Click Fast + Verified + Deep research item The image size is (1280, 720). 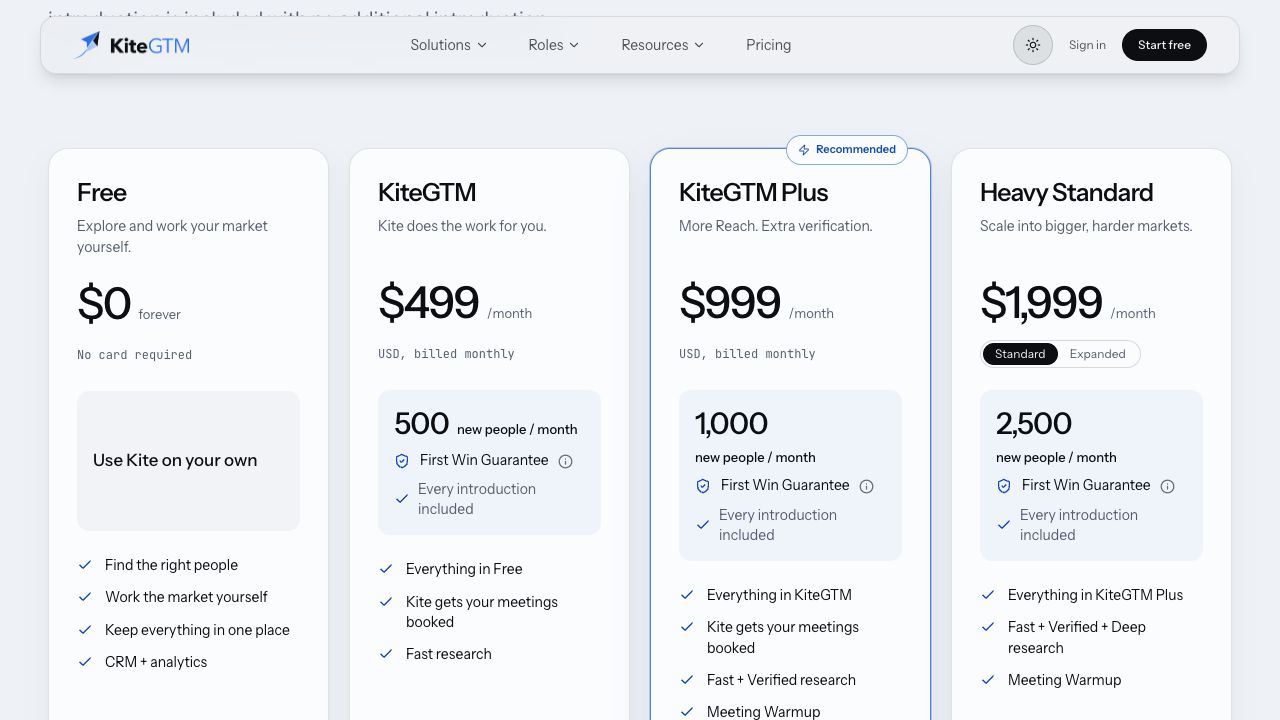[1077, 637]
